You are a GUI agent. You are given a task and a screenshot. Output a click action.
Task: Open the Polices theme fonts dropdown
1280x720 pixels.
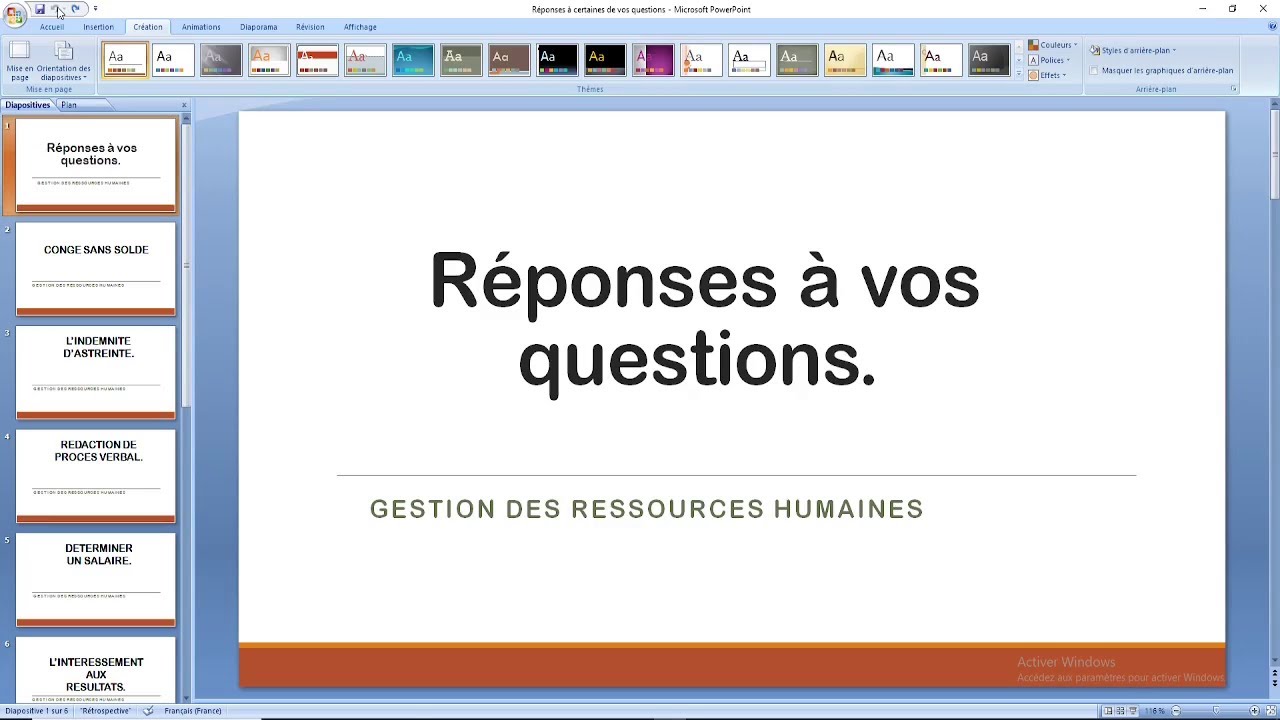[x=1050, y=60]
